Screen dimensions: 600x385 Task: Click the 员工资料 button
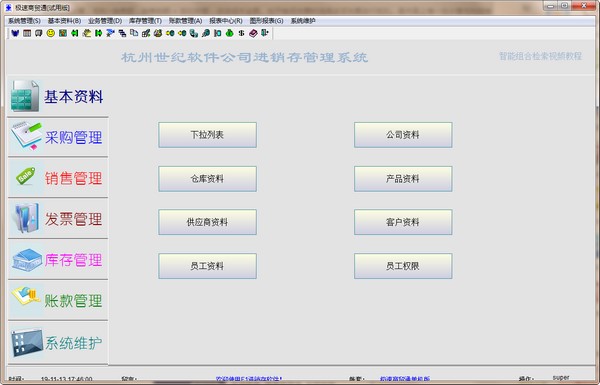207,266
